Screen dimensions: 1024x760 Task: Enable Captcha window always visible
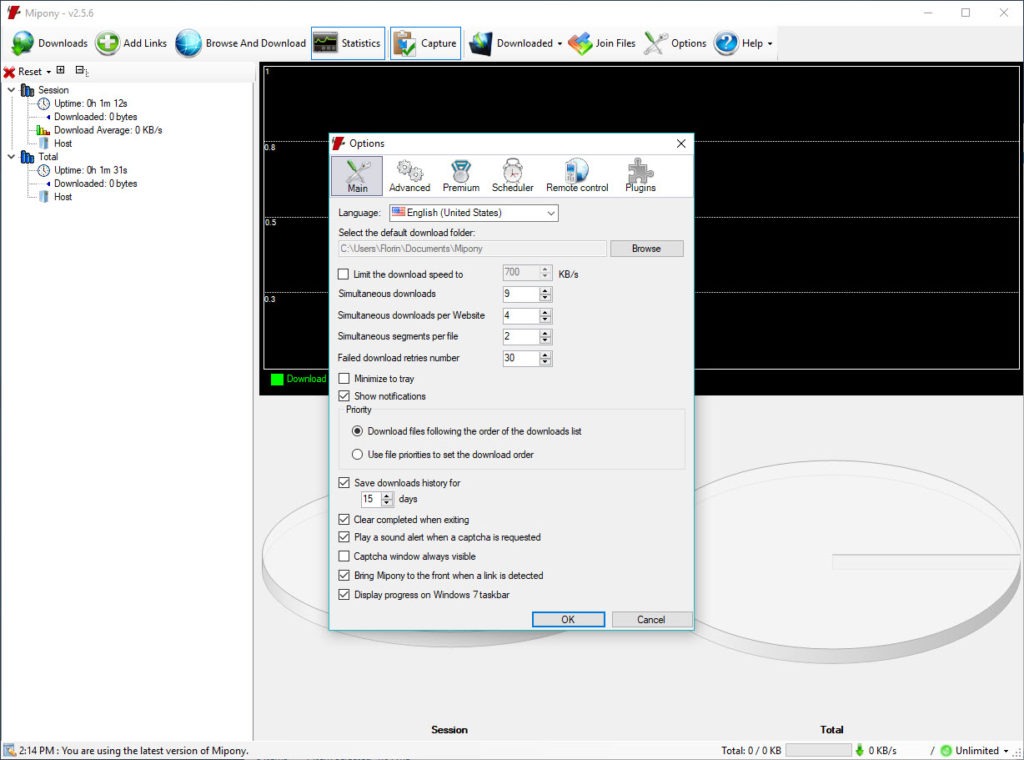344,556
